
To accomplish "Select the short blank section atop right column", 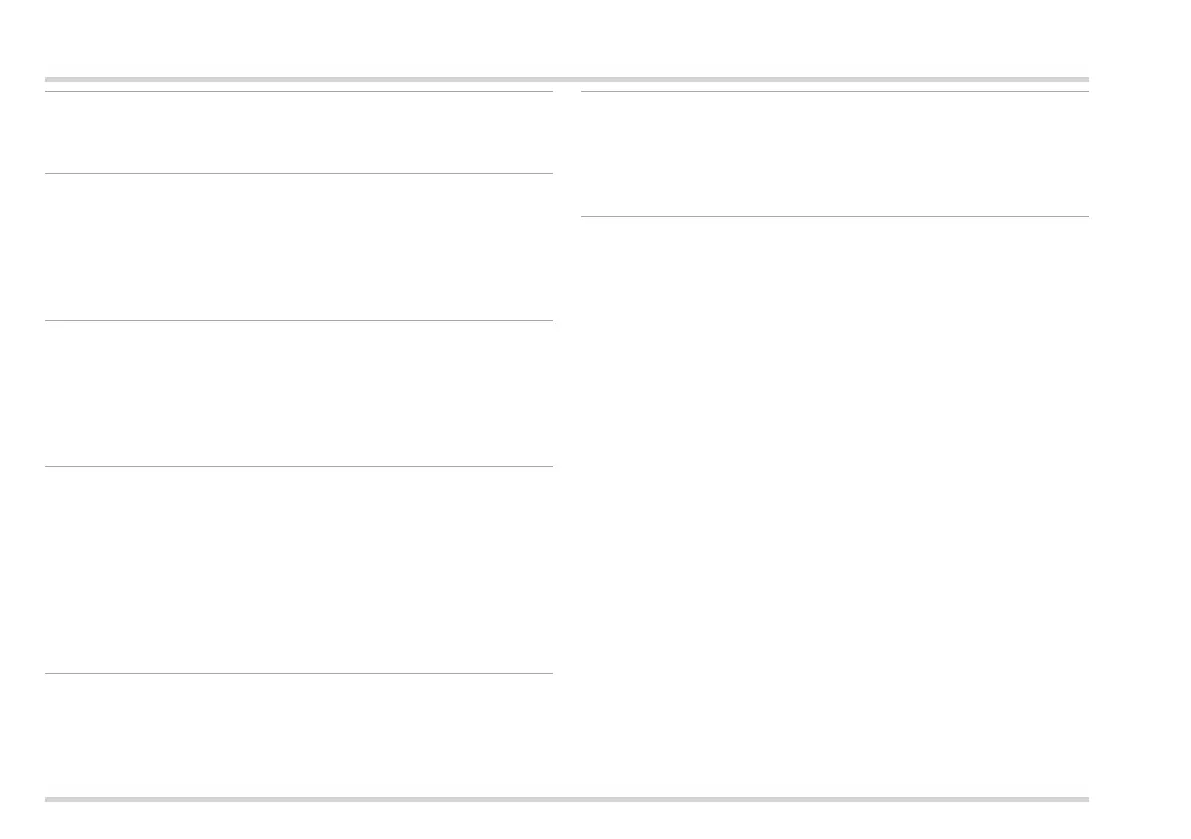I will (834, 154).
